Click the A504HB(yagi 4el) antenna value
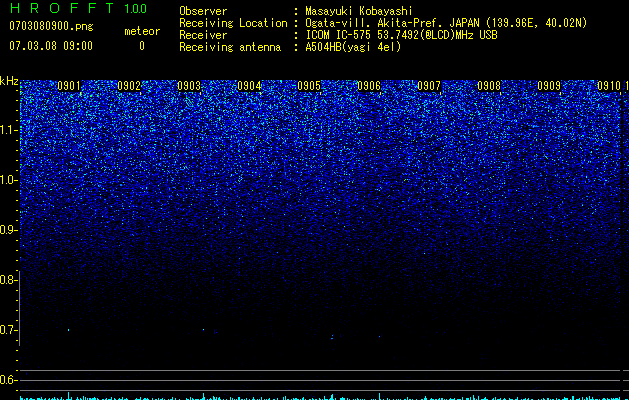The image size is (629, 400). (x=353, y=47)
